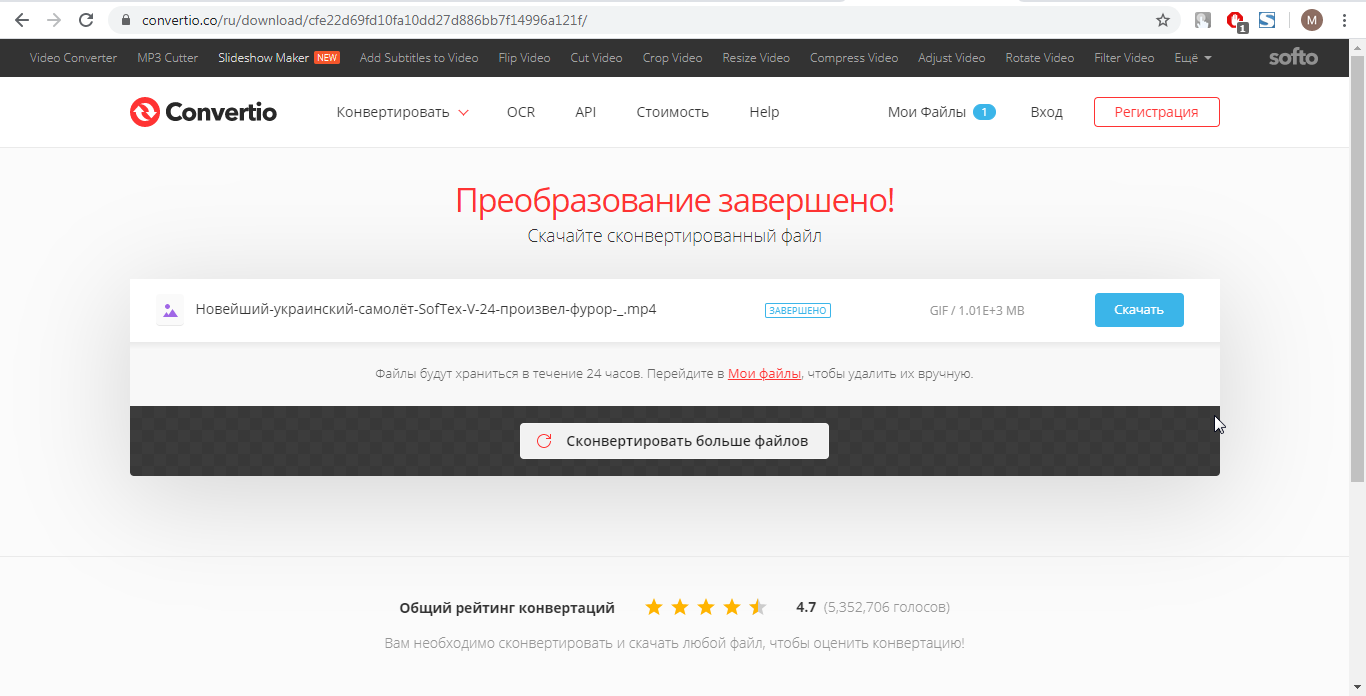
Task: Click the image file icon beside the filename
Action: [170, 311]
